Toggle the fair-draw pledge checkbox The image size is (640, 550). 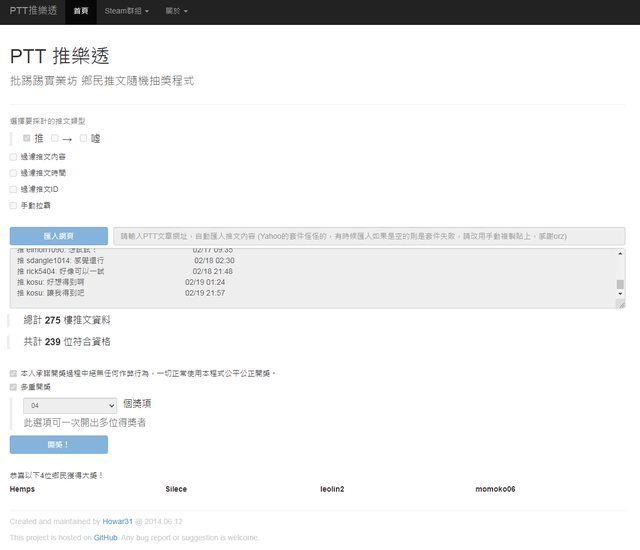click(x=13, y=373)
